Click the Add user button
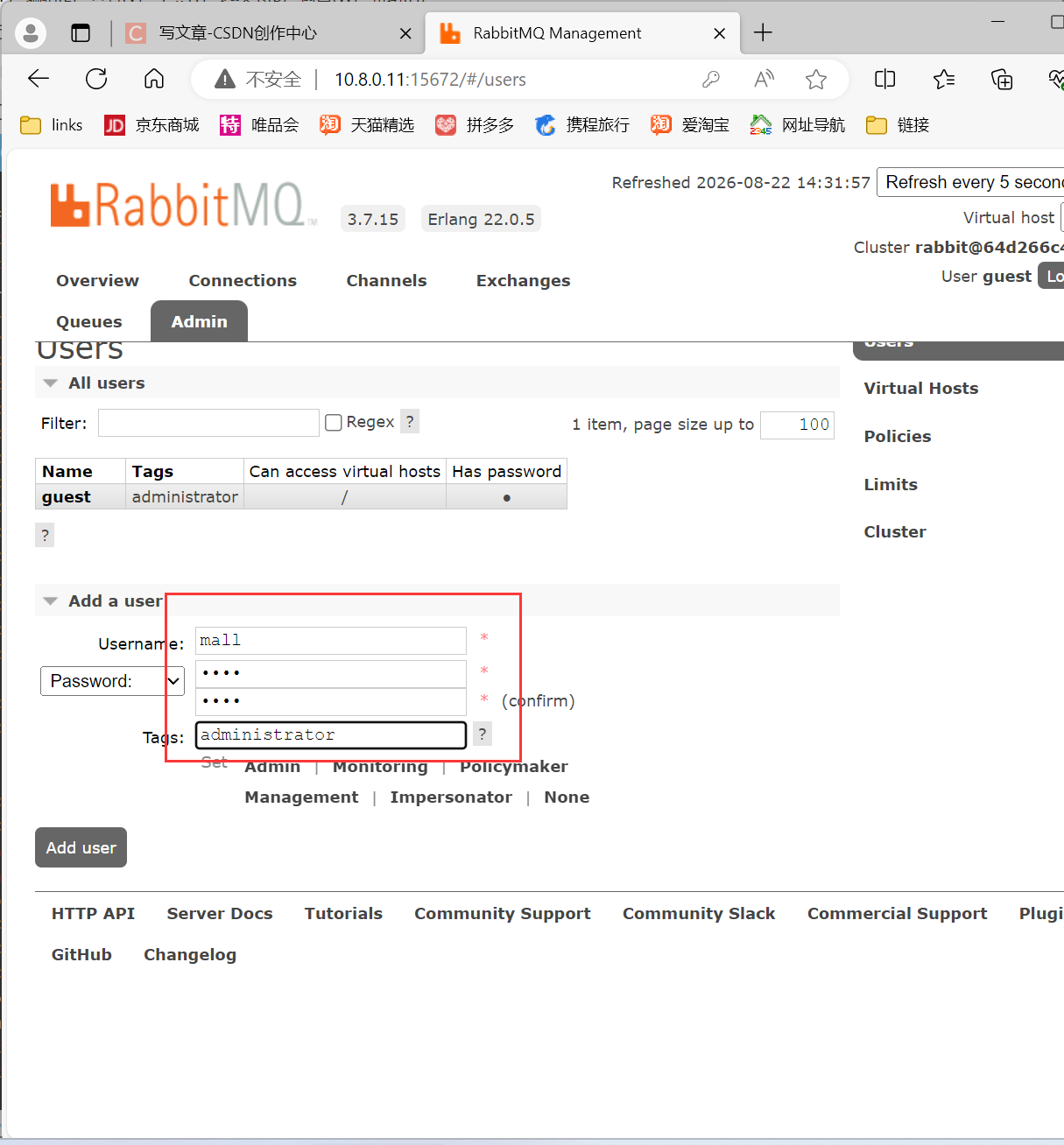This screenshot has width=1064, height=1145. click(x=81, y=847)
